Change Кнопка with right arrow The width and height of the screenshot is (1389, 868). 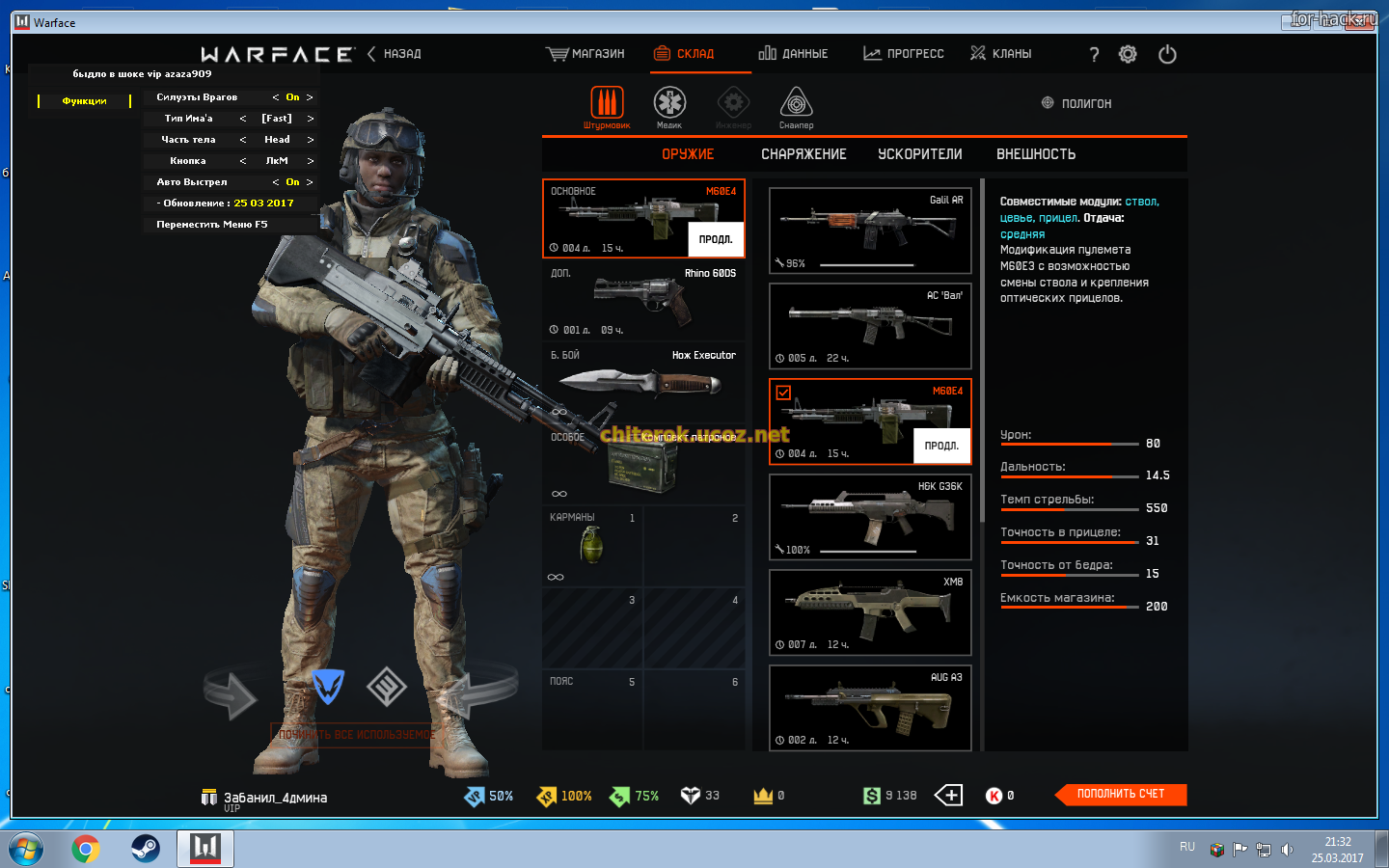tap(311, 161)
